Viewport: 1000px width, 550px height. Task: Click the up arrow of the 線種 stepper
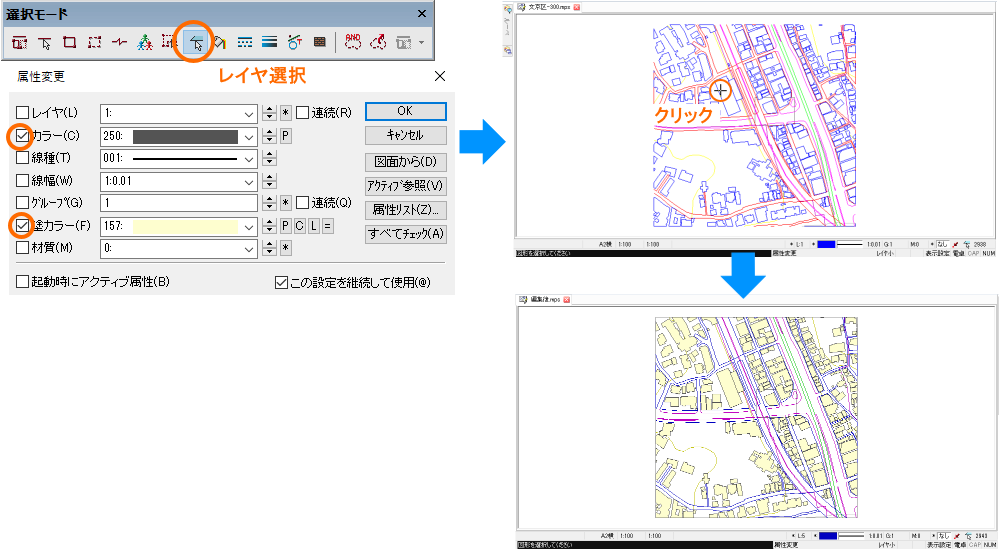click(270, 155)
